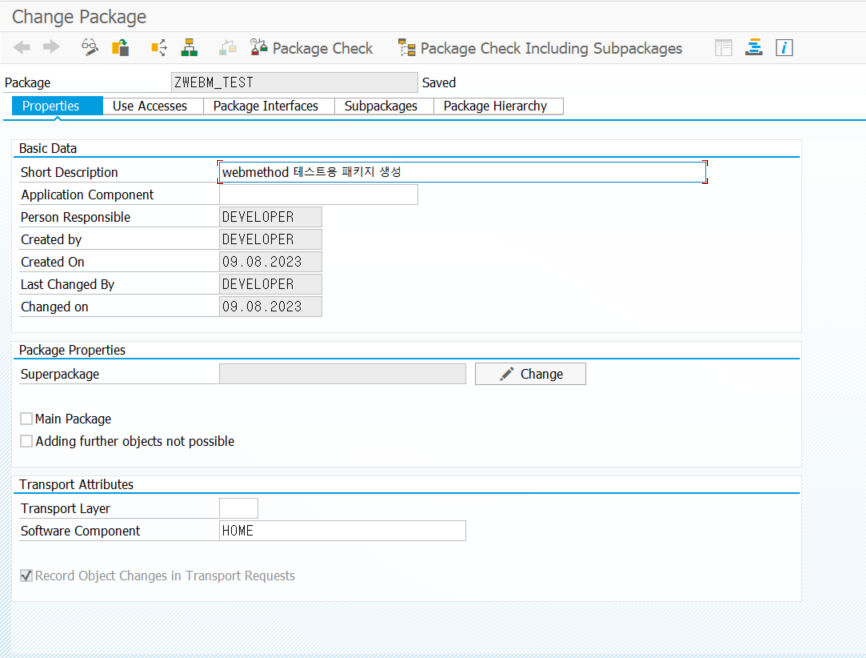Screen dimensions: 866x658
Task: Switch to the Use Accesses tab
Action: click(149, 106)
